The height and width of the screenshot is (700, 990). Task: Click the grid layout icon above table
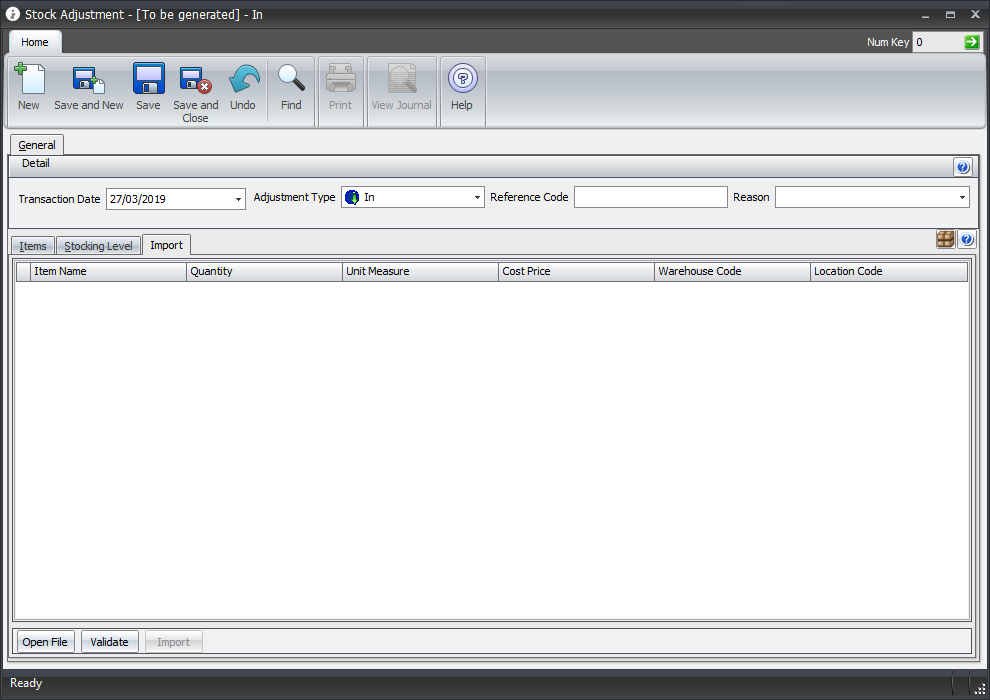[945, 239]
